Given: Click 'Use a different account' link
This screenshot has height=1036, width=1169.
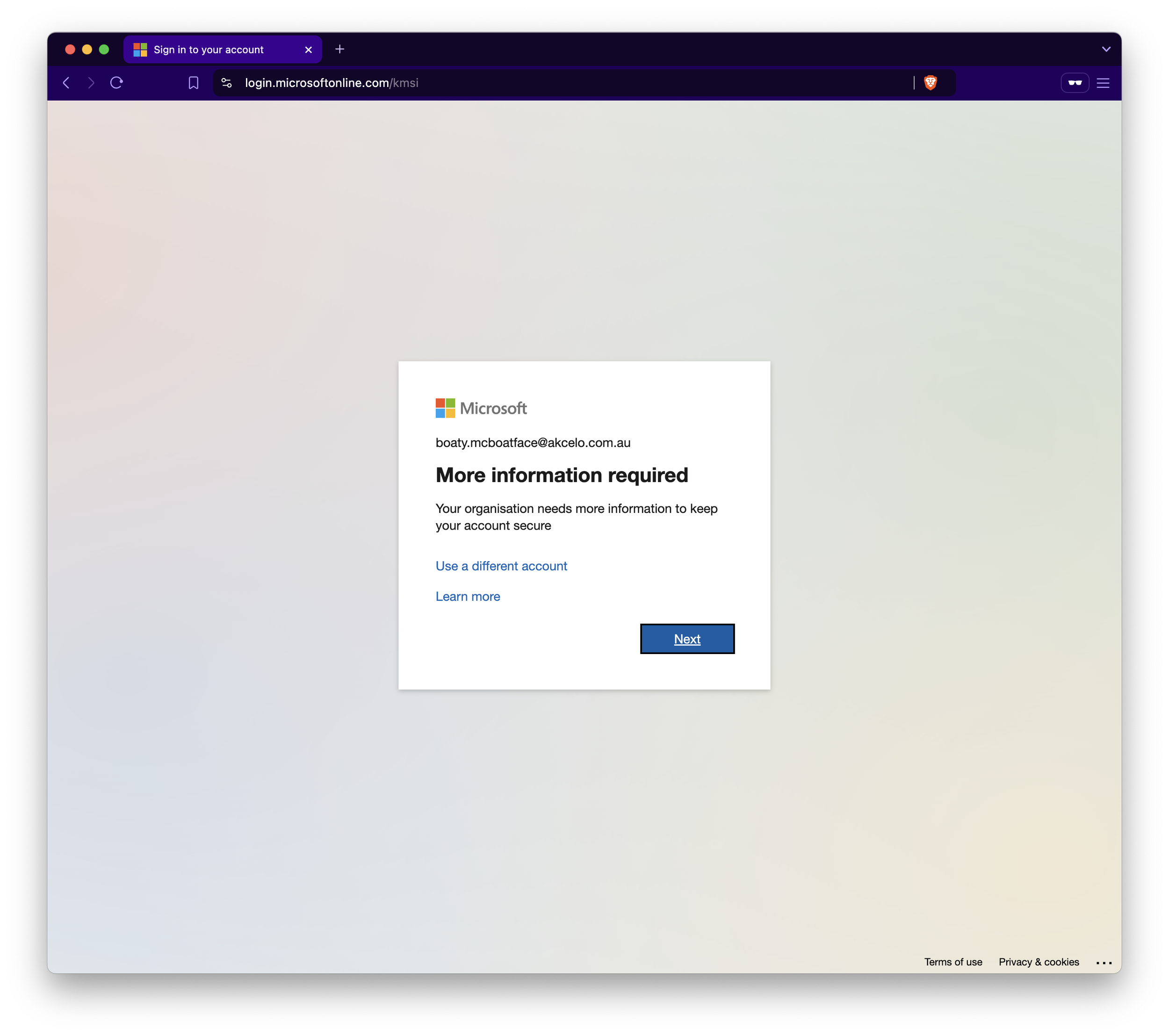Looking at the screenshot, I should (x=501, y=566).
